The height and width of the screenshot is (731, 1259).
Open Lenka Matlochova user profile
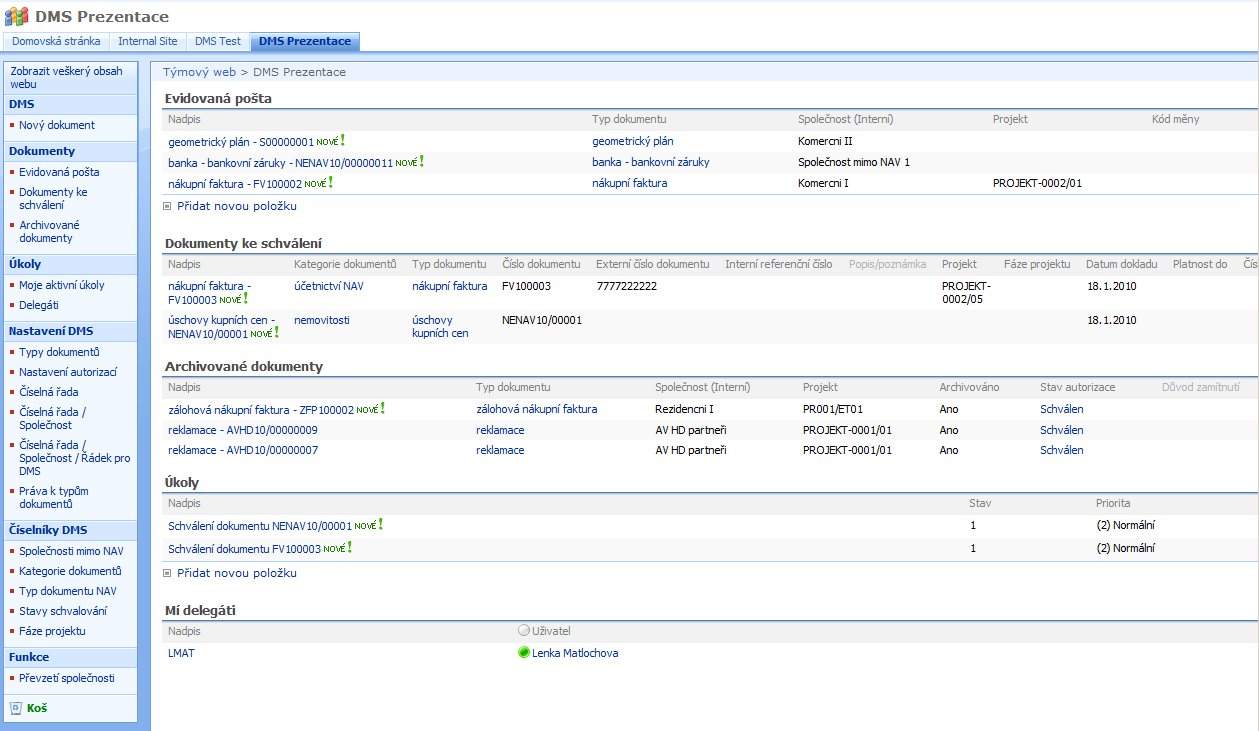click(x=576, y=653)
